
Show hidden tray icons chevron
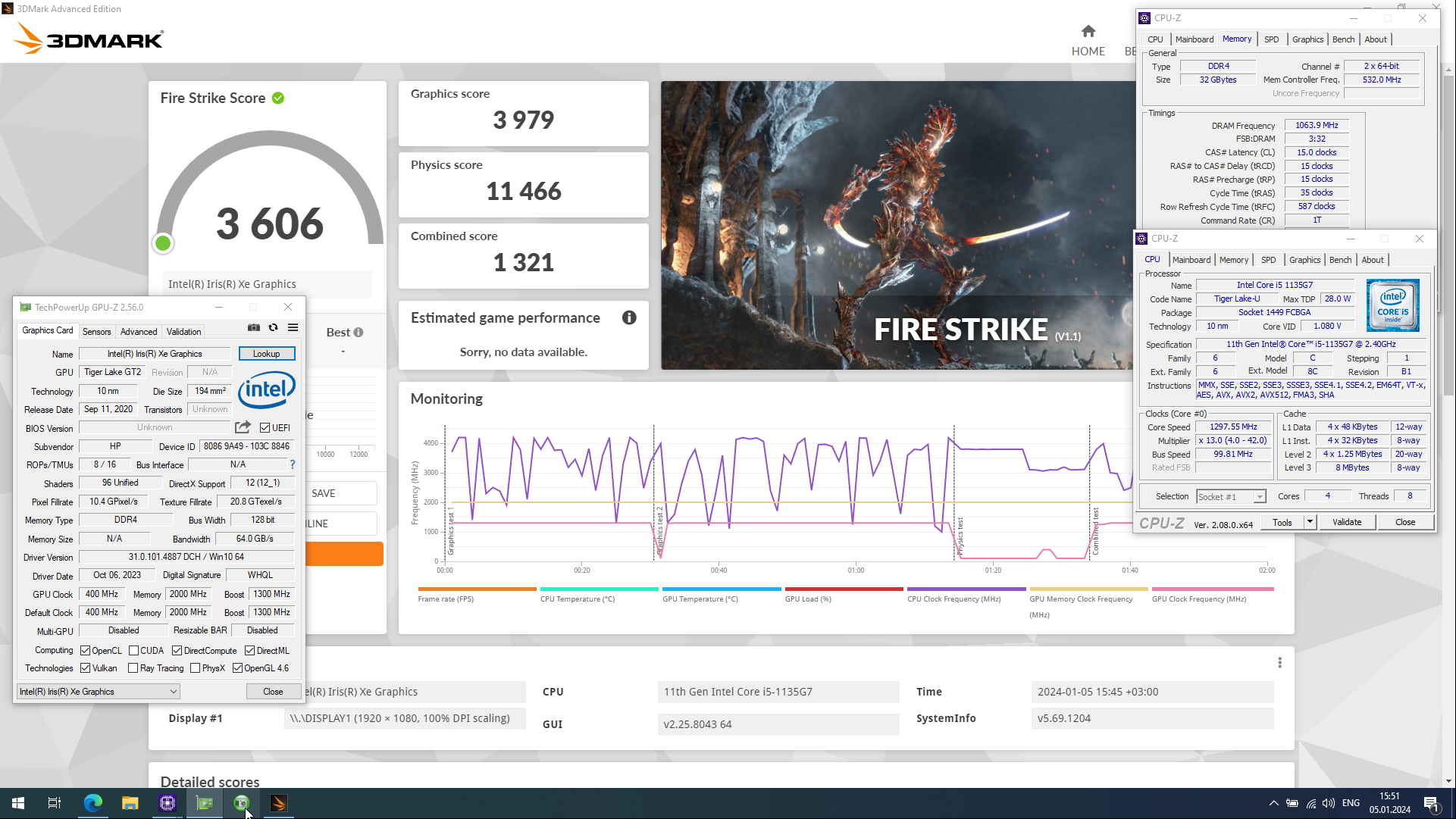(1273, 803)
